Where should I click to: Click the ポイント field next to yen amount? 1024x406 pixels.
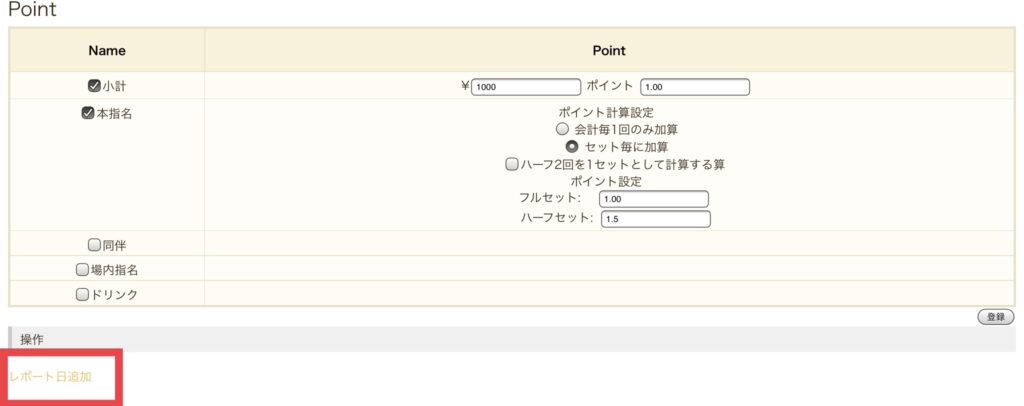pyautogui.click(x=695, y=87)
